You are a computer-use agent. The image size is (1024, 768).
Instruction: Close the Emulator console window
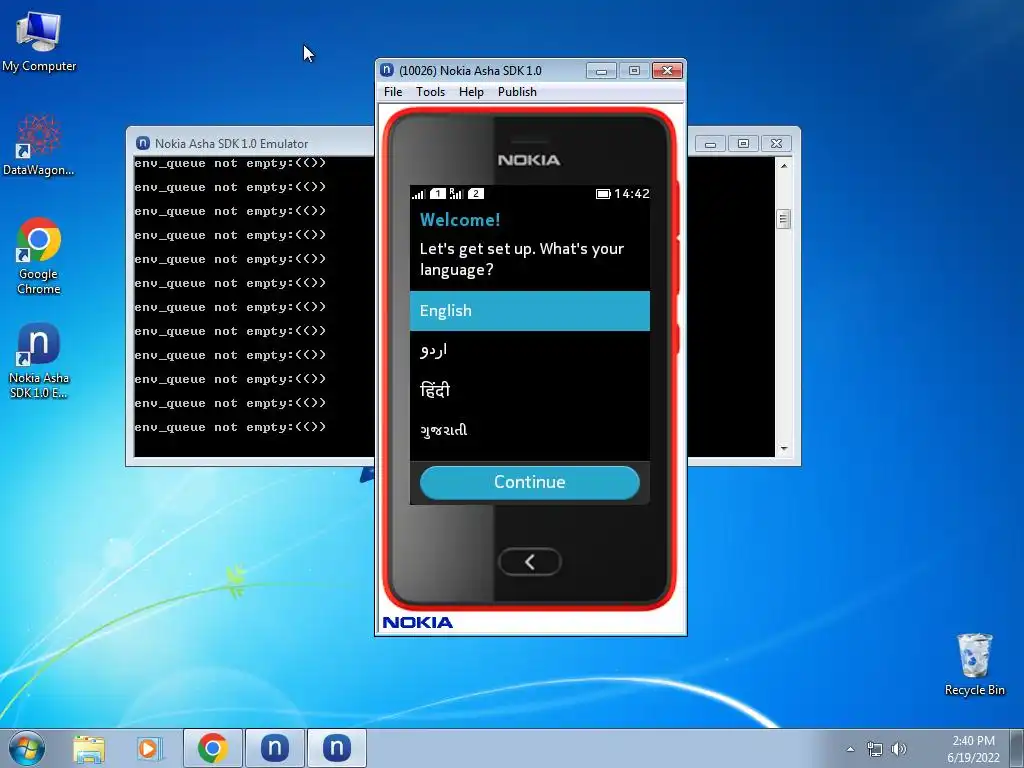point(776,144)
